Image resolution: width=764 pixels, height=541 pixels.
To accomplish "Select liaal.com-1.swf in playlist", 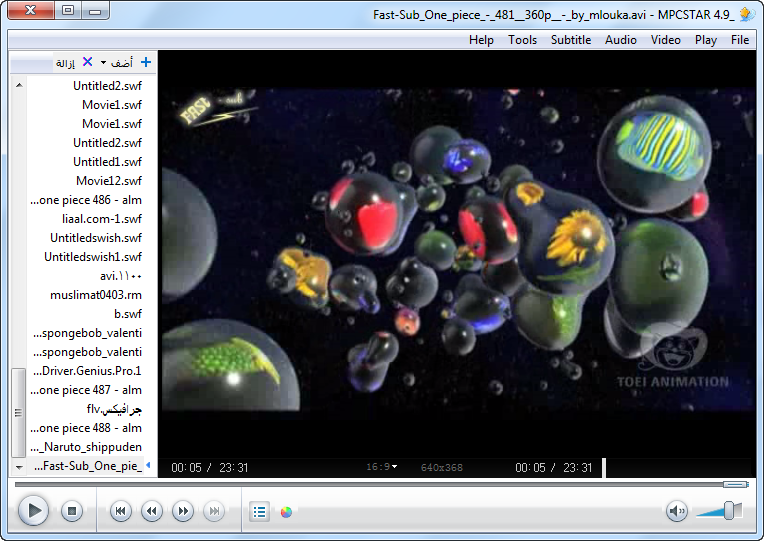I will pyautogui.click(x=102, y=219).
